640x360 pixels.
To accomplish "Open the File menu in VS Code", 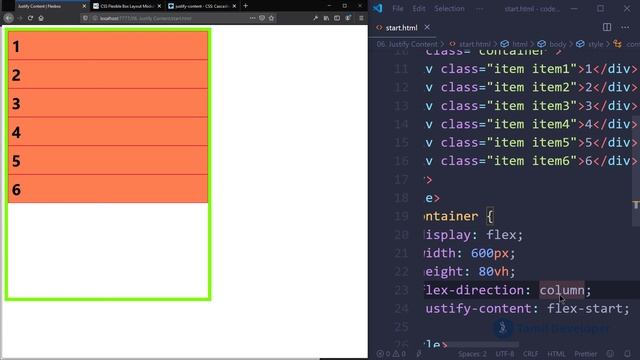I will (x=398, y=9).
